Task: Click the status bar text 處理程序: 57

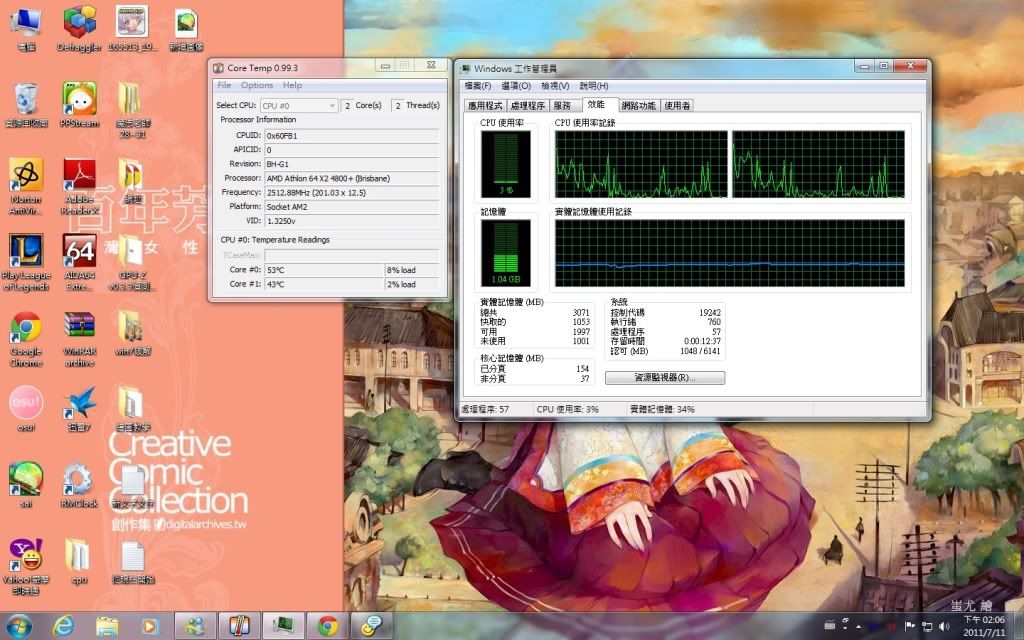Action: click(x=485, y=409)
